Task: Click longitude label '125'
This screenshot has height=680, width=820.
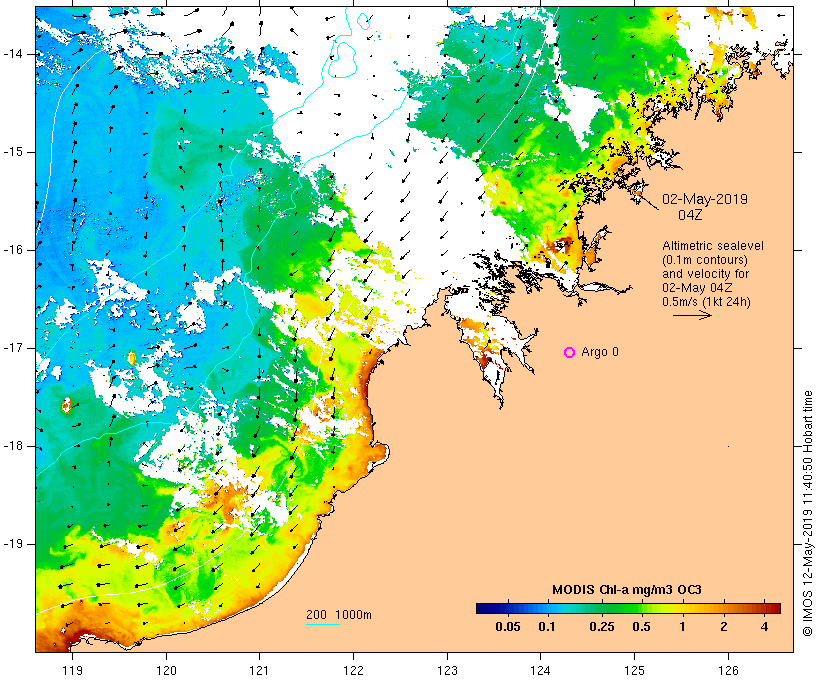Action: tap(635, 670)
